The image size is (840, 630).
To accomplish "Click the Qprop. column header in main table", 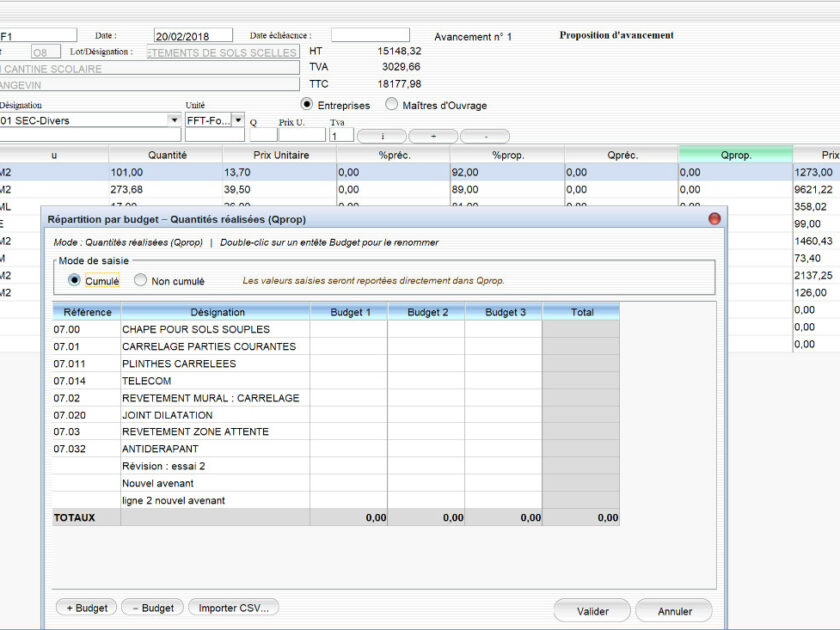I will tap(736, 155).
